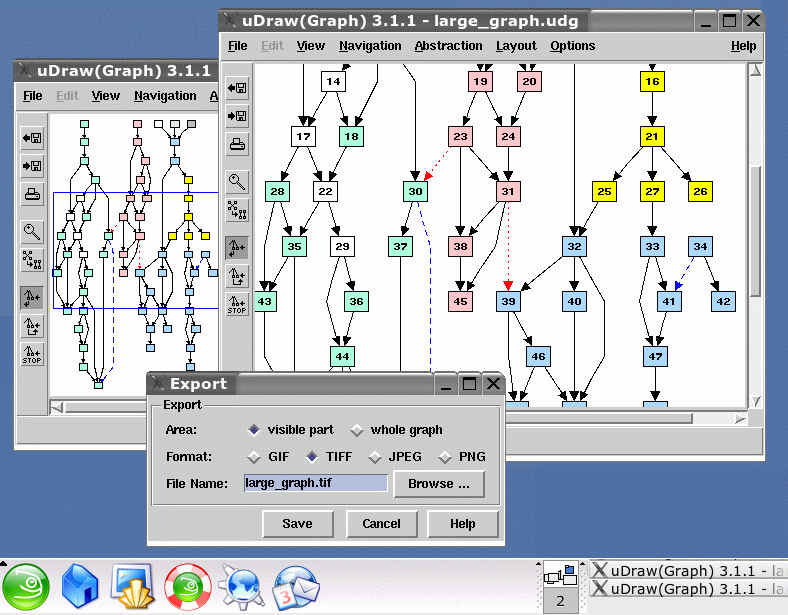Select the visible part area option

point(290,430)
